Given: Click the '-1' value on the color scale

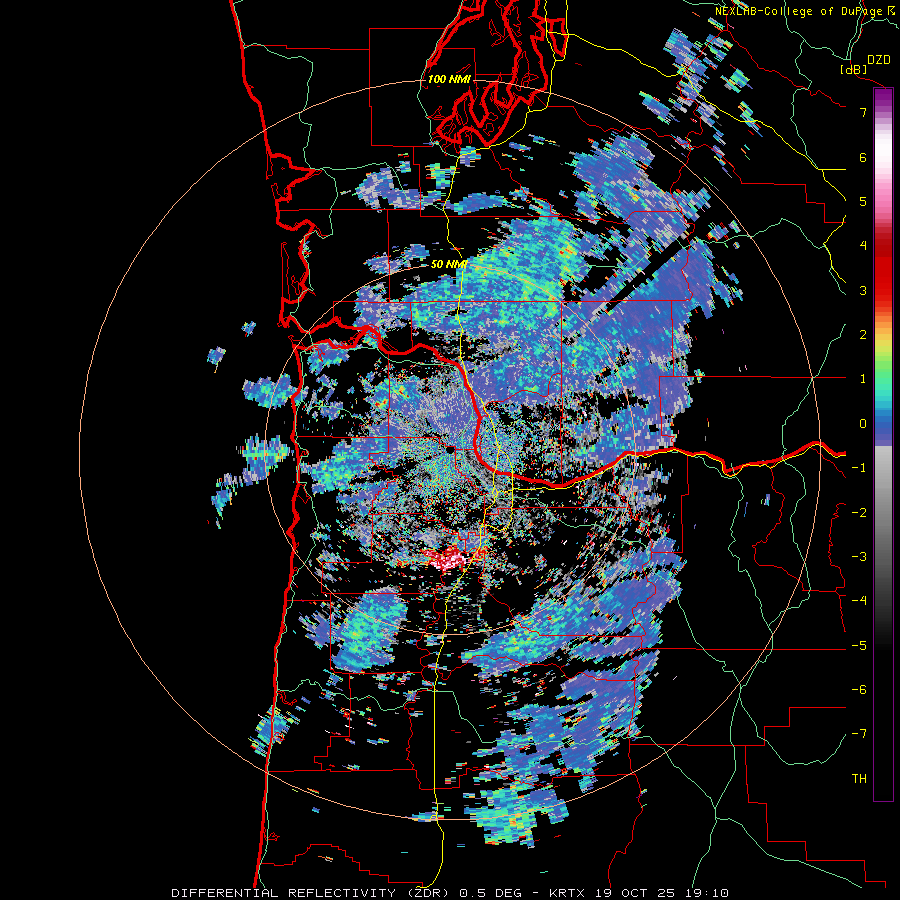Looking at the screenshot, I should 859,468.
